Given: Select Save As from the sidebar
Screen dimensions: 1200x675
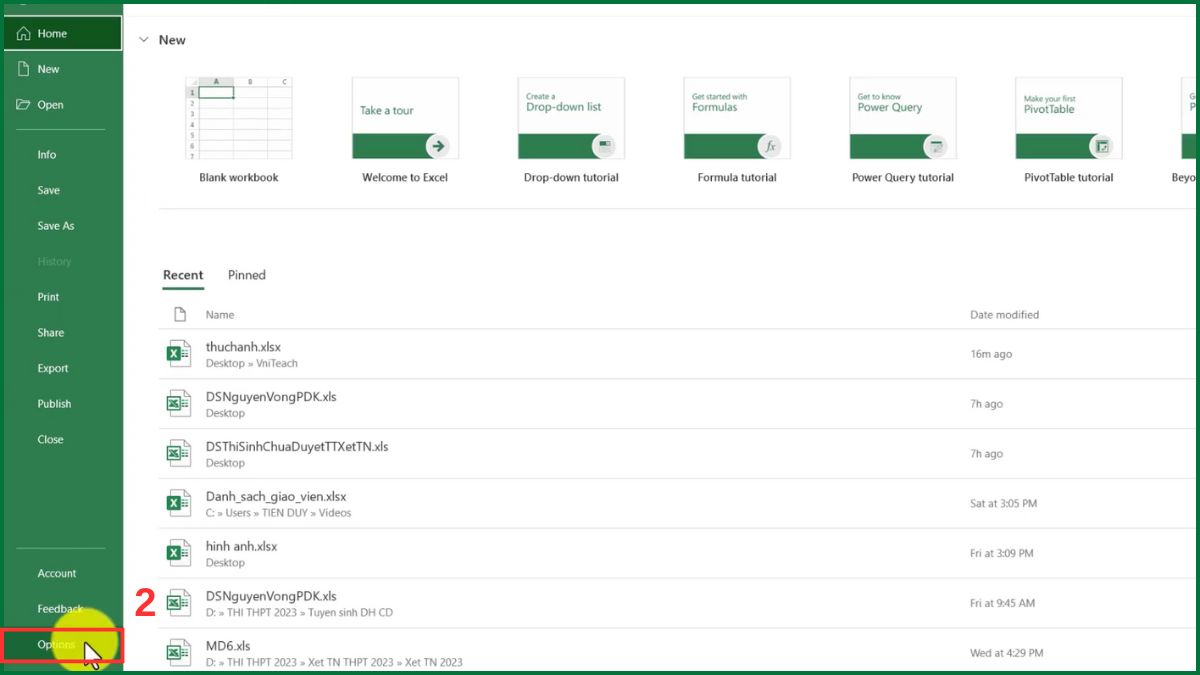Looking at the screenshot, I should (x=55, y=225).
